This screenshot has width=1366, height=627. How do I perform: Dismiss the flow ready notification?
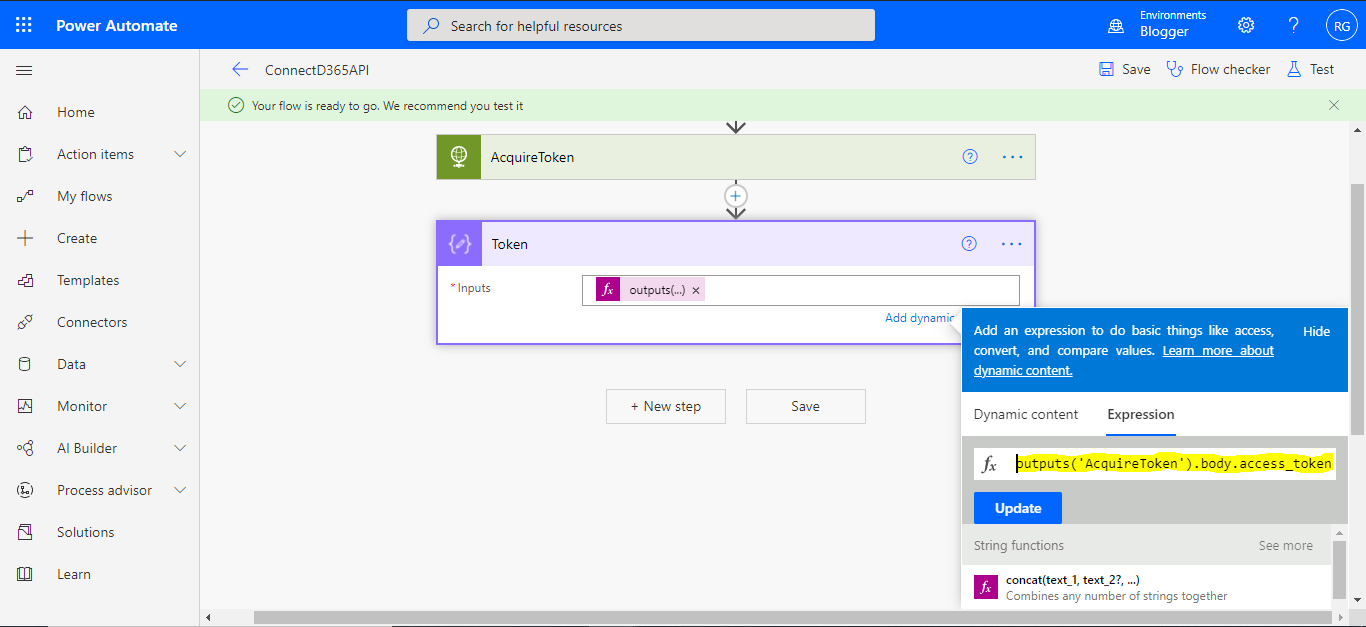[x=1333, y=104]
